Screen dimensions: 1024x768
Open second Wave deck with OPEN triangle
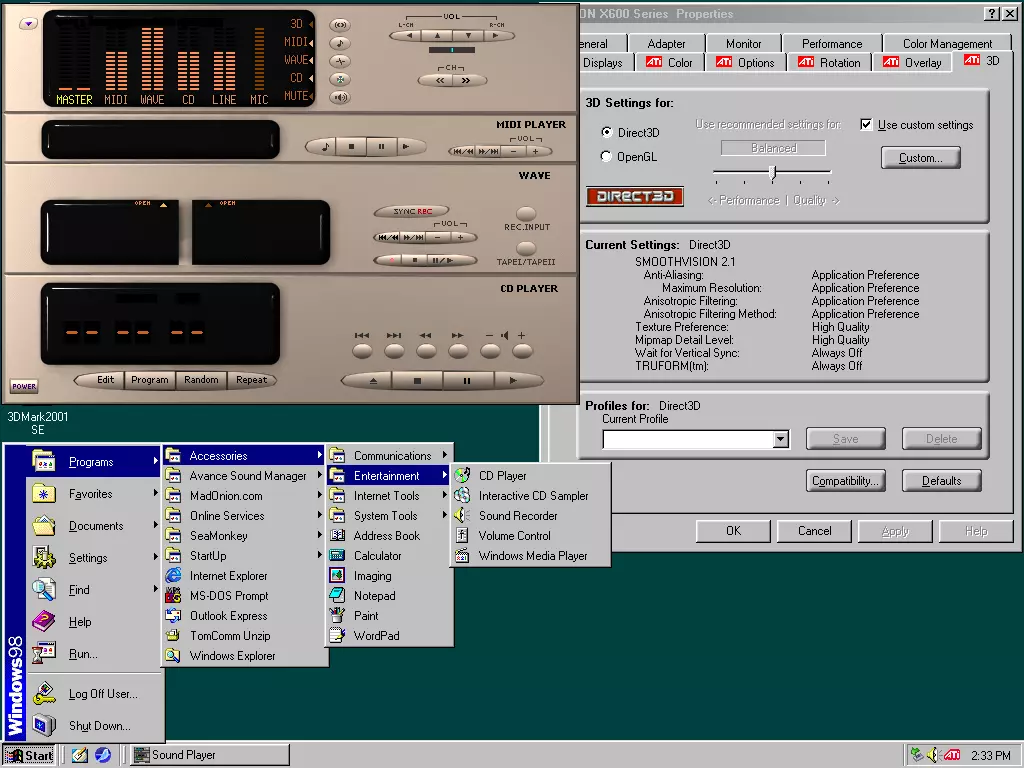pyautogui.click(x=209, y=205)
